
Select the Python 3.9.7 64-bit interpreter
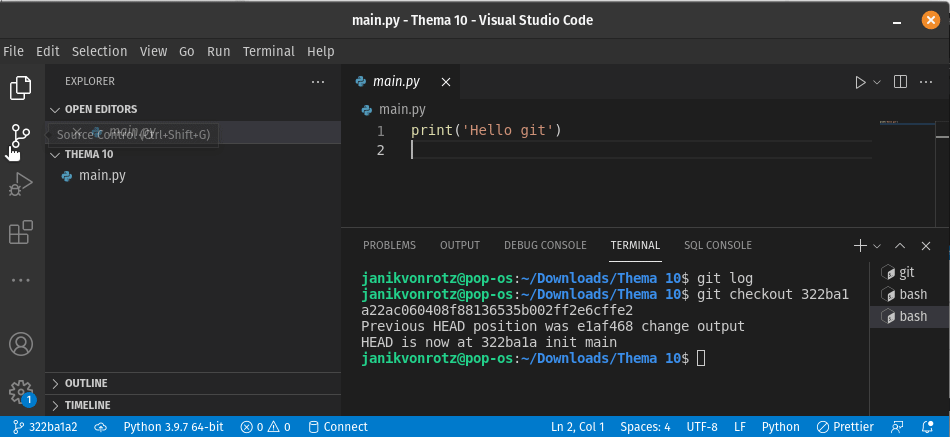click(175, 427)
